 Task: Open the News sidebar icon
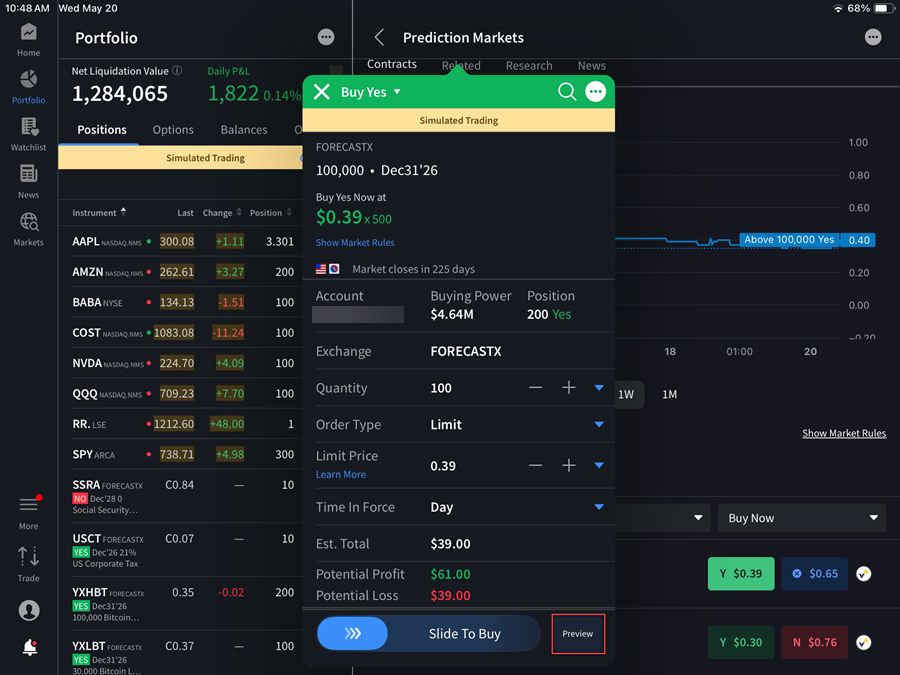click(28, 182)
